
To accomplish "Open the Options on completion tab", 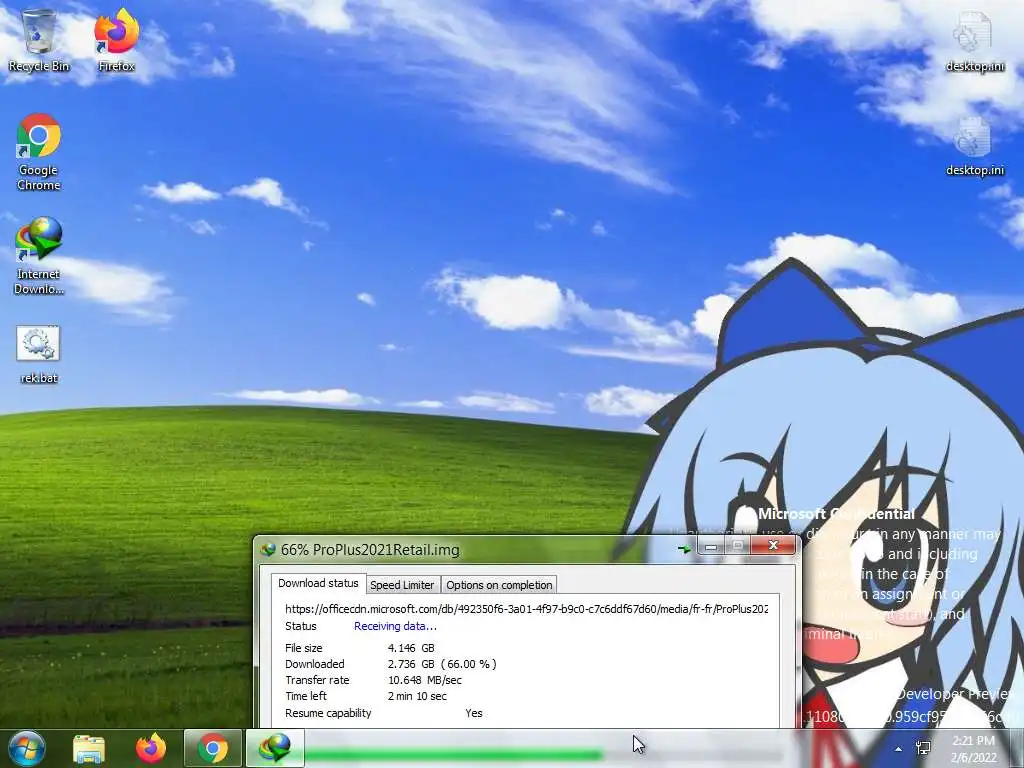I will coord(499,585).
